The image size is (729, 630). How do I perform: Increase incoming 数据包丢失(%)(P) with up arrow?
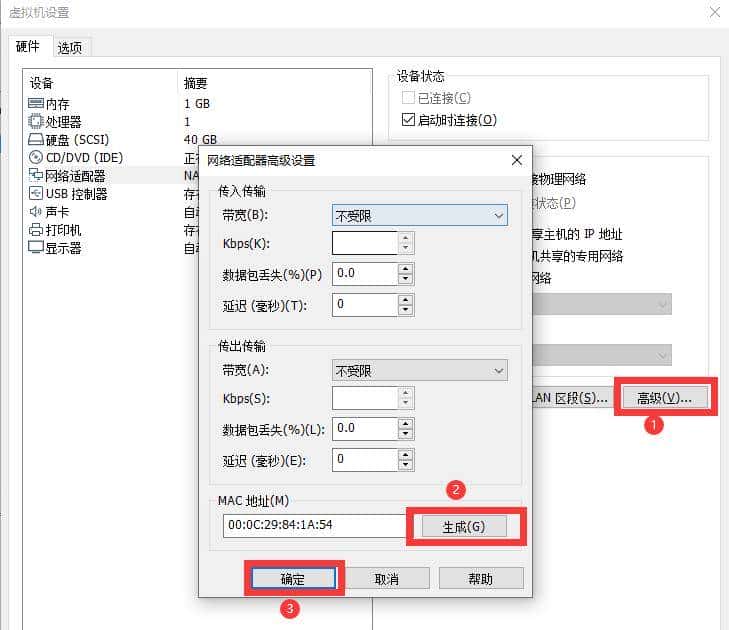pyautogui.click(x=406, y=268)
